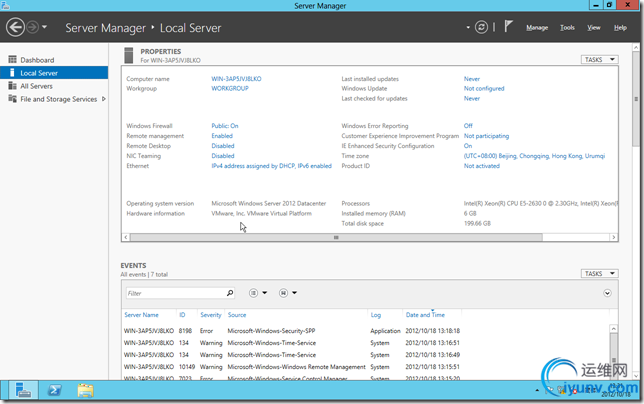Open dropdown arrow beside saved queries

294,293
